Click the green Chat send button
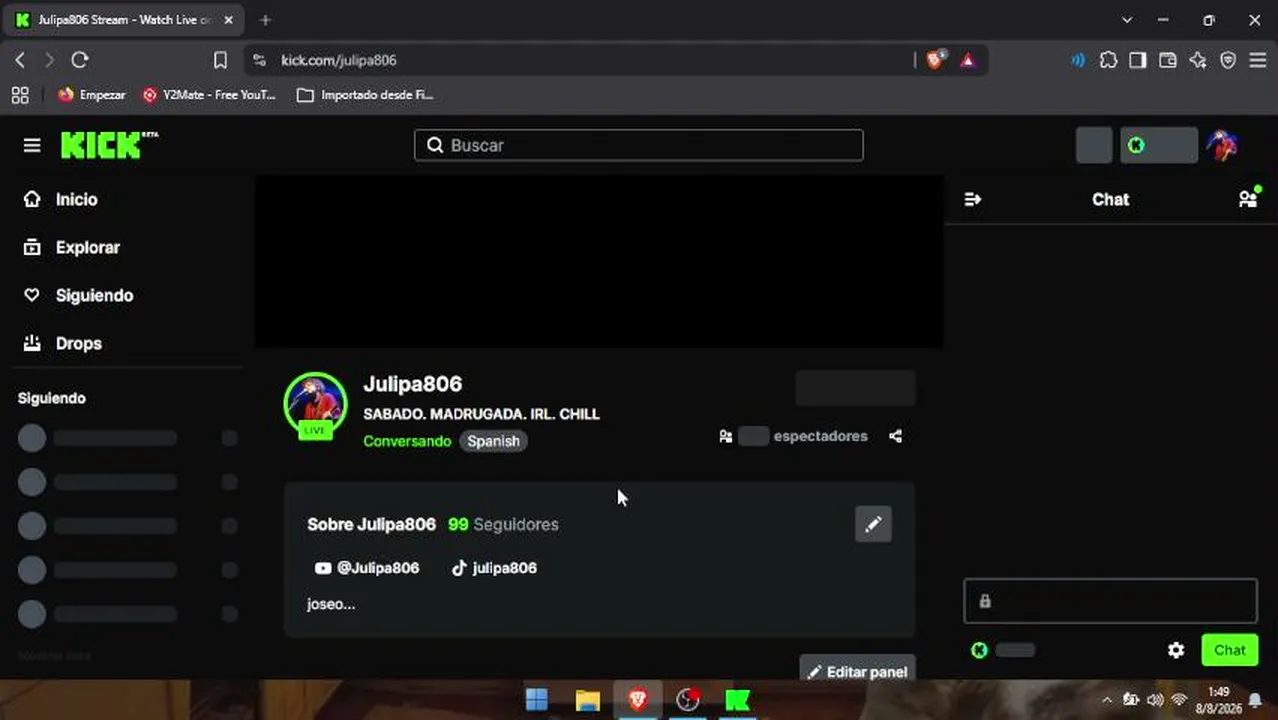The width and height of the screenshot is (1278, 720). point(1229,650)
